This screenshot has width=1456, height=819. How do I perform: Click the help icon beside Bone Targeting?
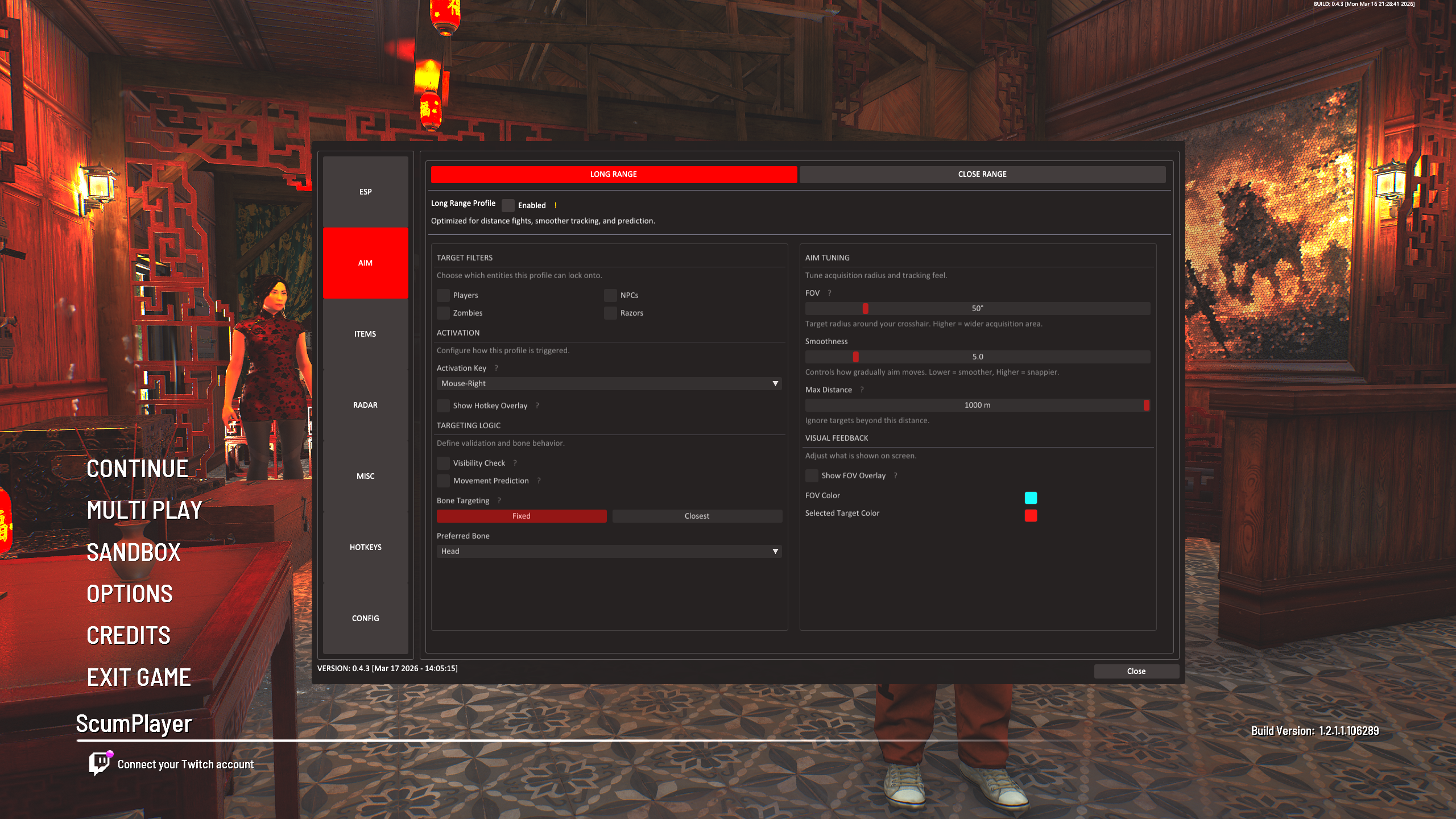[x=499, y=500]
